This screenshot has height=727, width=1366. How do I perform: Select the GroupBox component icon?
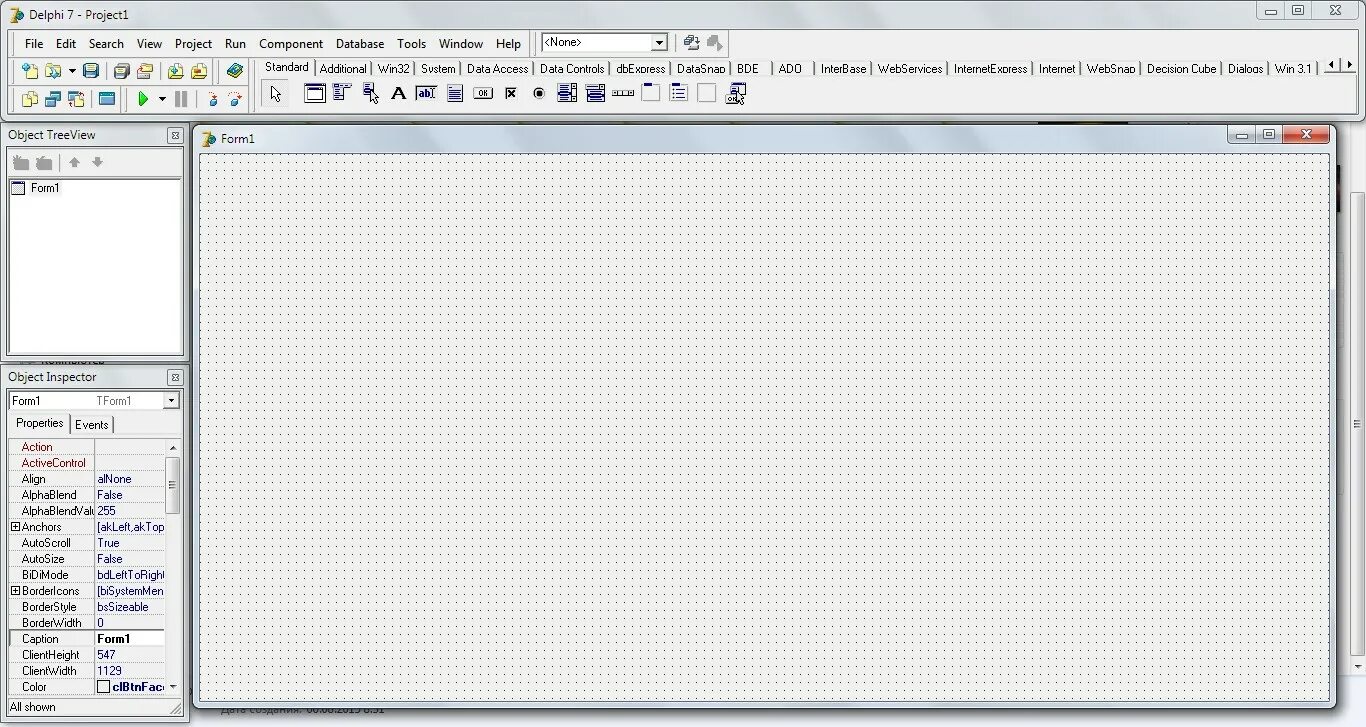point(651,93)
